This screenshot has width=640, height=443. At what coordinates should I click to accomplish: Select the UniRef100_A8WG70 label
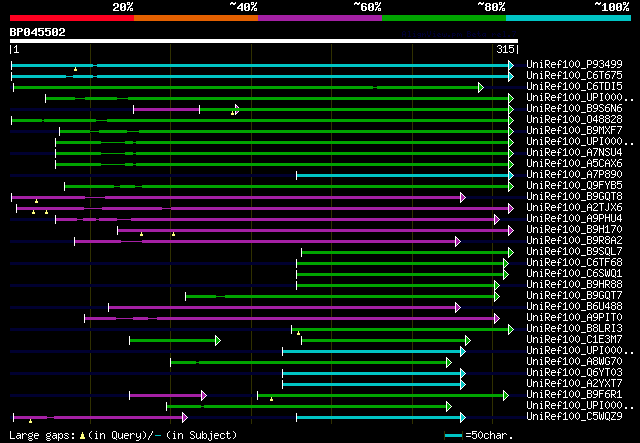pyautogui.click(x=574, y=362)
